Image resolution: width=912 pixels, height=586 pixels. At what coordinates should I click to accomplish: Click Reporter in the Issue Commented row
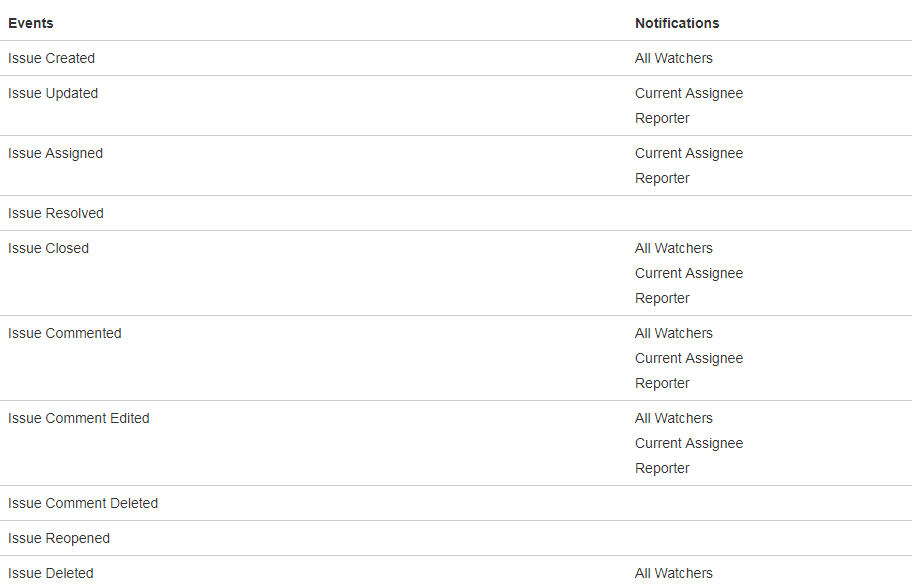tap(662, 383)
